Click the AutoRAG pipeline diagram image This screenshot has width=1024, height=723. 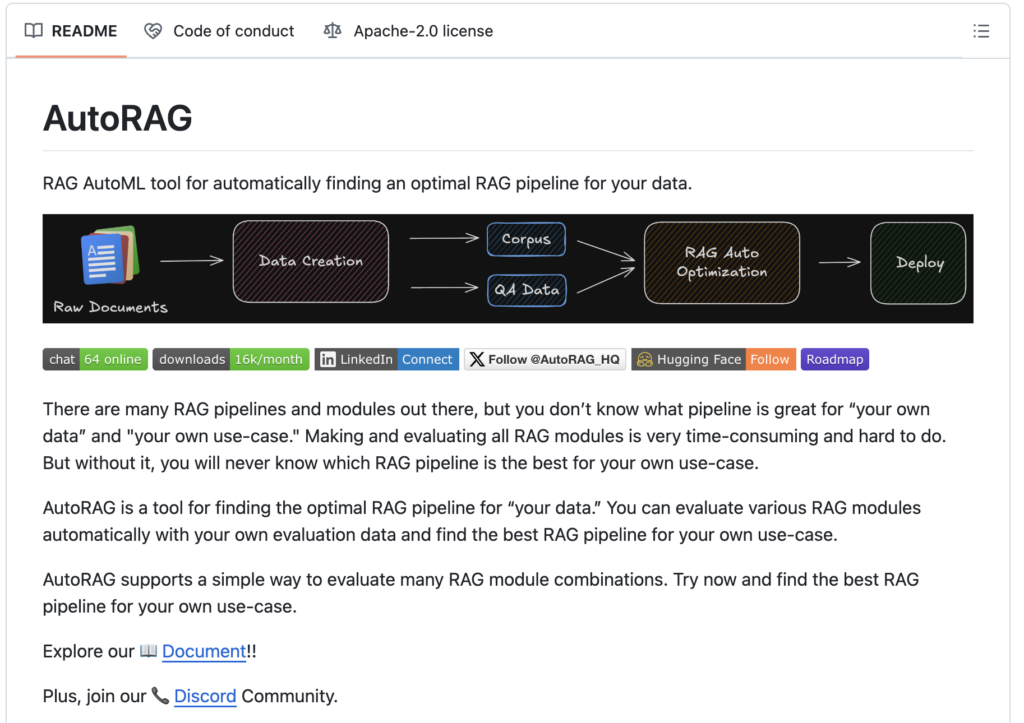[507, 268]
